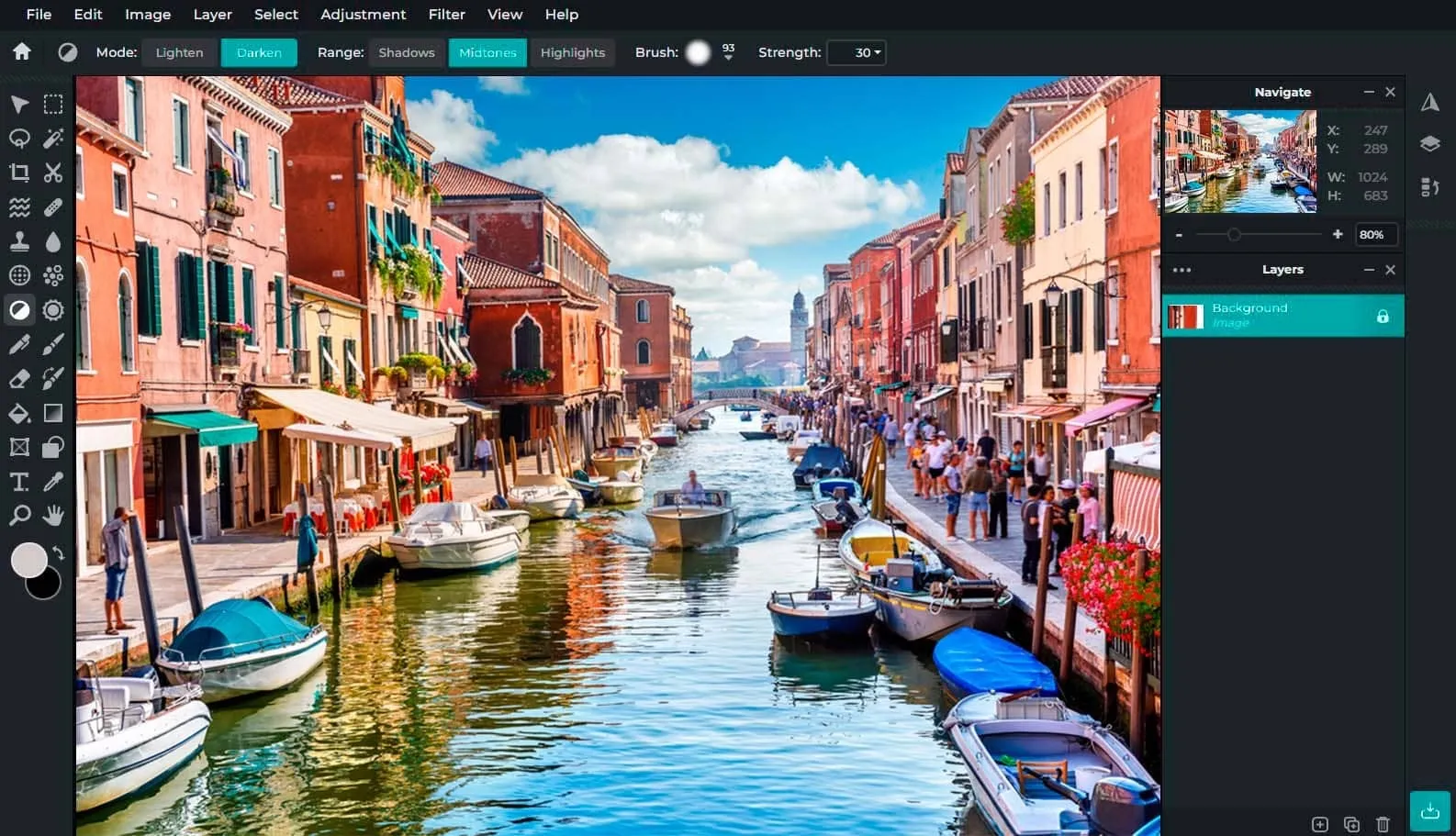Screen dimensions: 1456x836
Task: Select the Hand pan tool
Action: 53,515
